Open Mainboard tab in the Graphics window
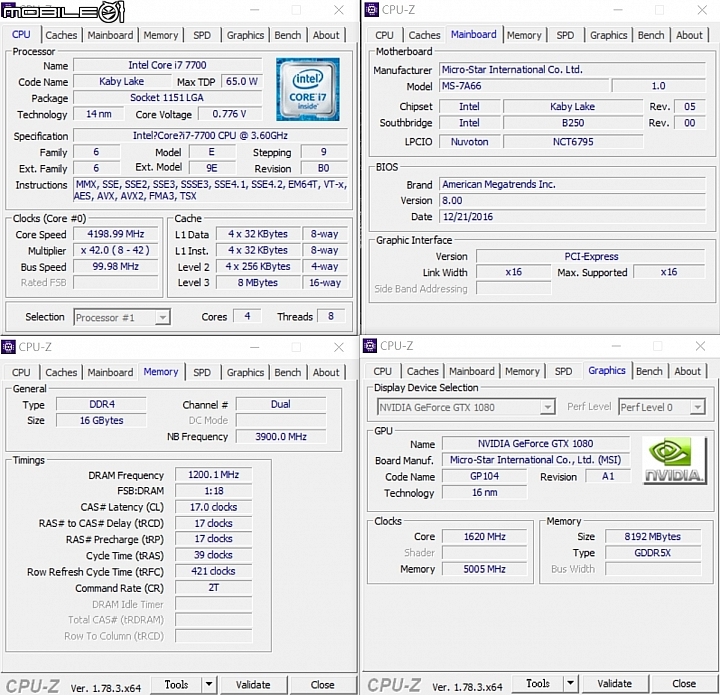Screen dimensions: 720x695 [472, 371]
